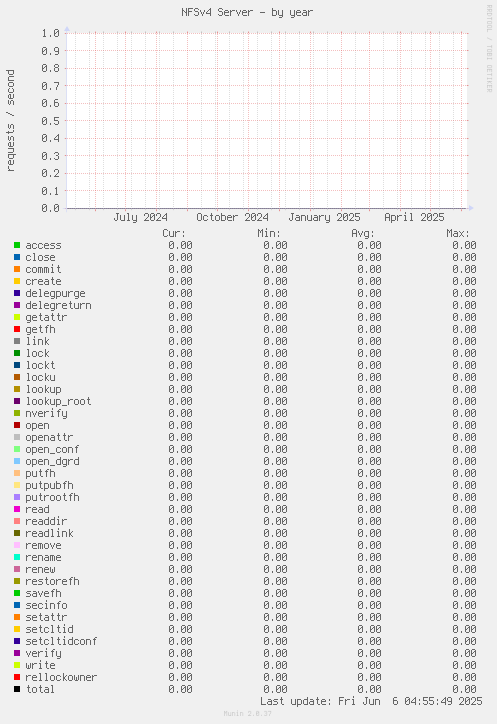This screenshot has width=497, height=724.
Task: Click the October 2024 axis label
Action: 232,217
